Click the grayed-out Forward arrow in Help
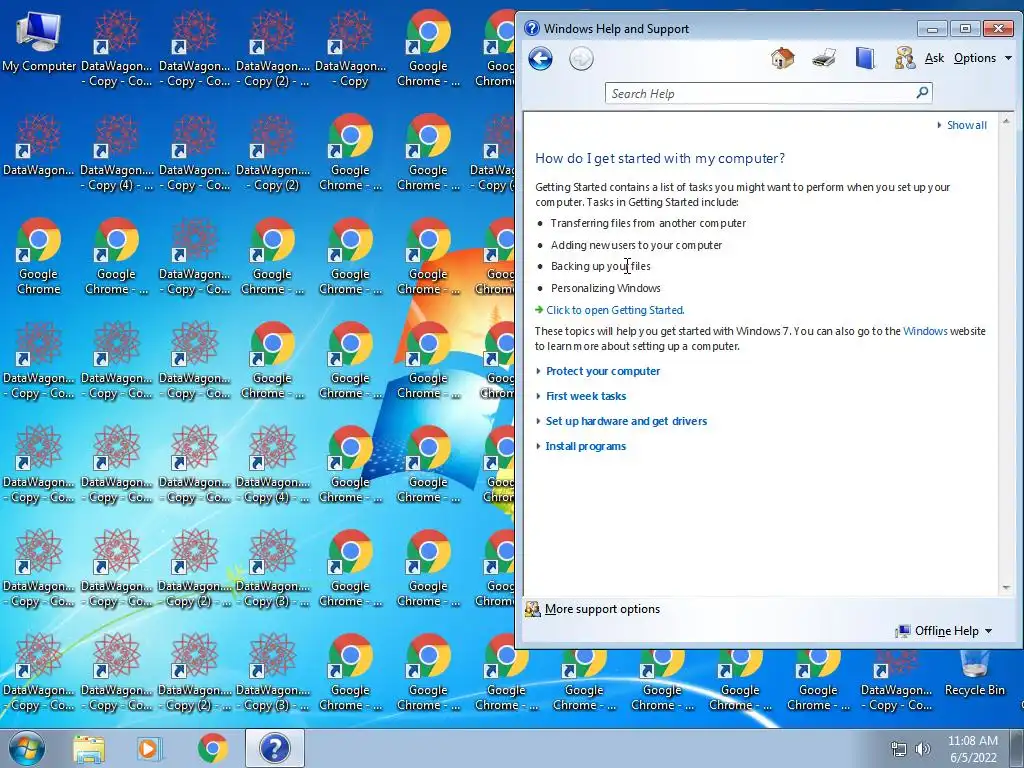1024x768 pixels. (581, 59)
